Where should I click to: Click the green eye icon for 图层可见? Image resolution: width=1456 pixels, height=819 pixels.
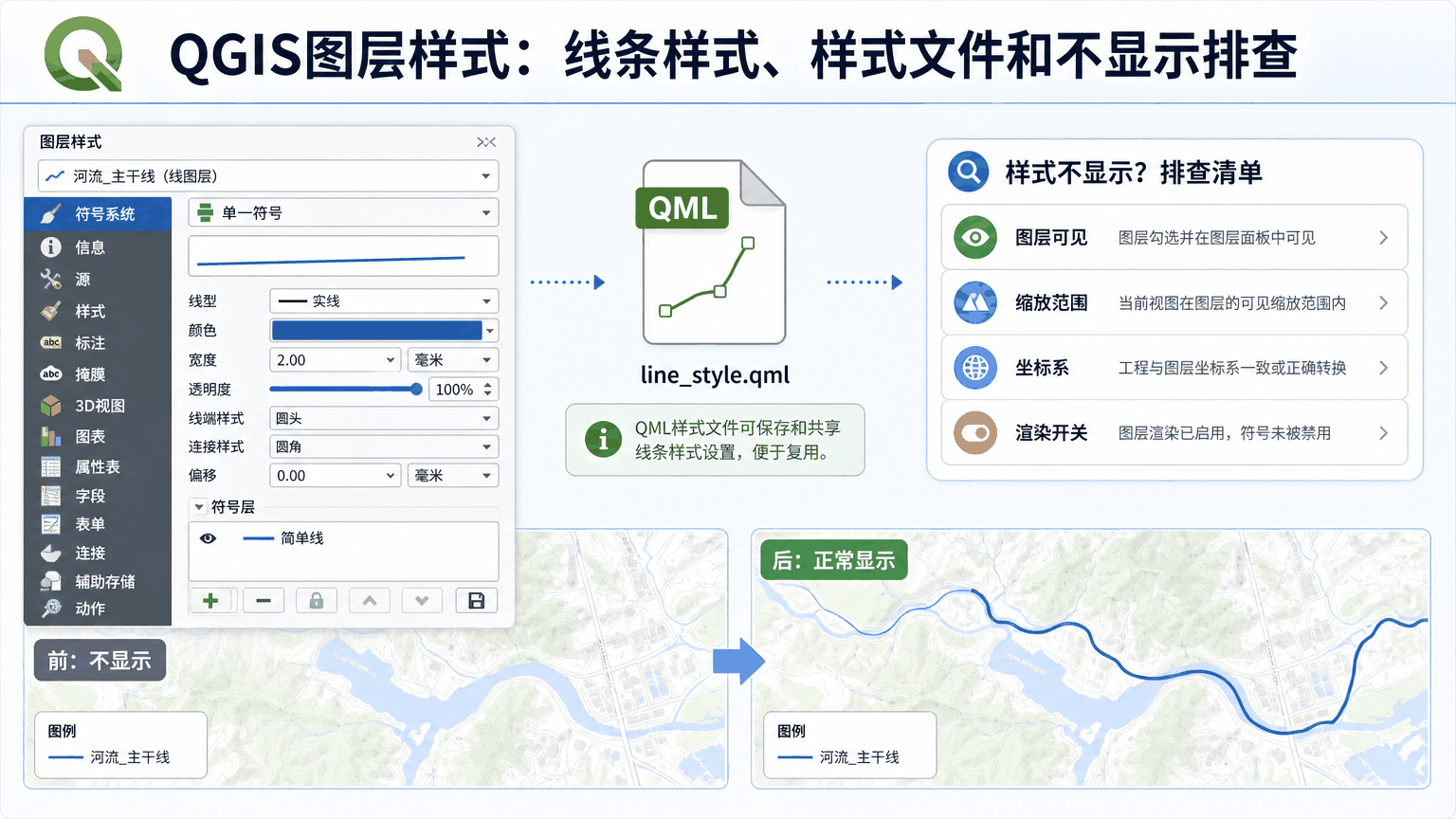(x=975, y=237)
